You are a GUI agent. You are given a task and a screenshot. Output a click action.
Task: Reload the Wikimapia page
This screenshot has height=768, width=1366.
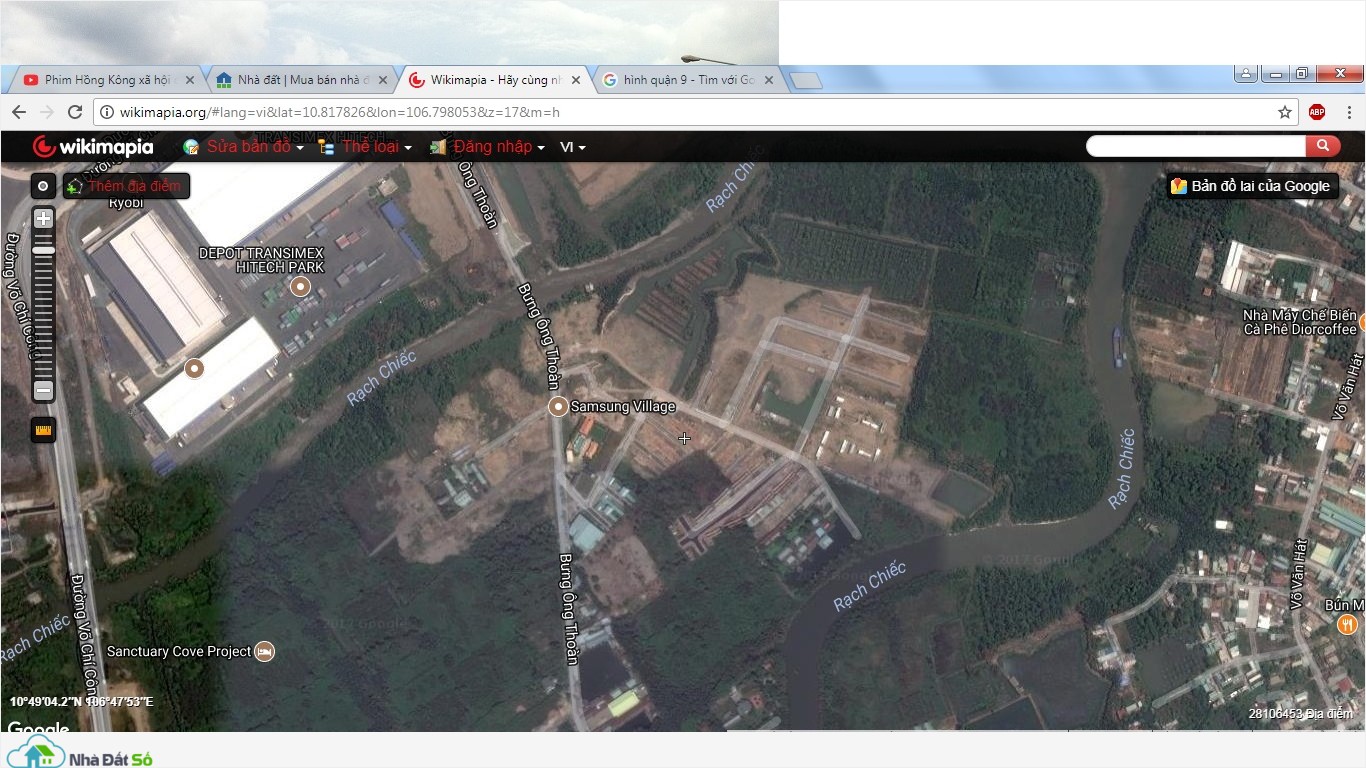(x=75, y=112)
